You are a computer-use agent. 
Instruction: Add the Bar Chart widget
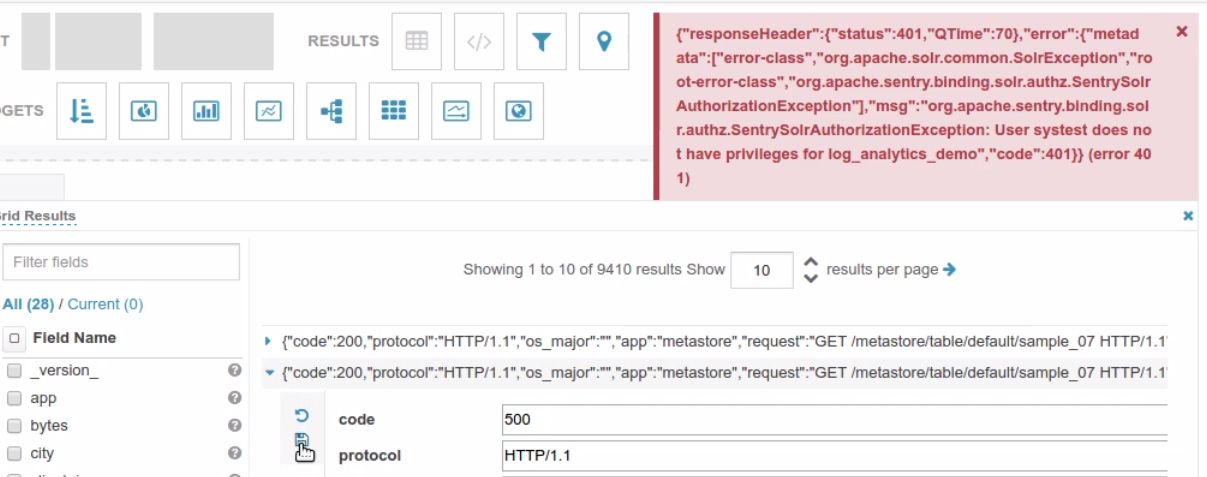(206, 111)
